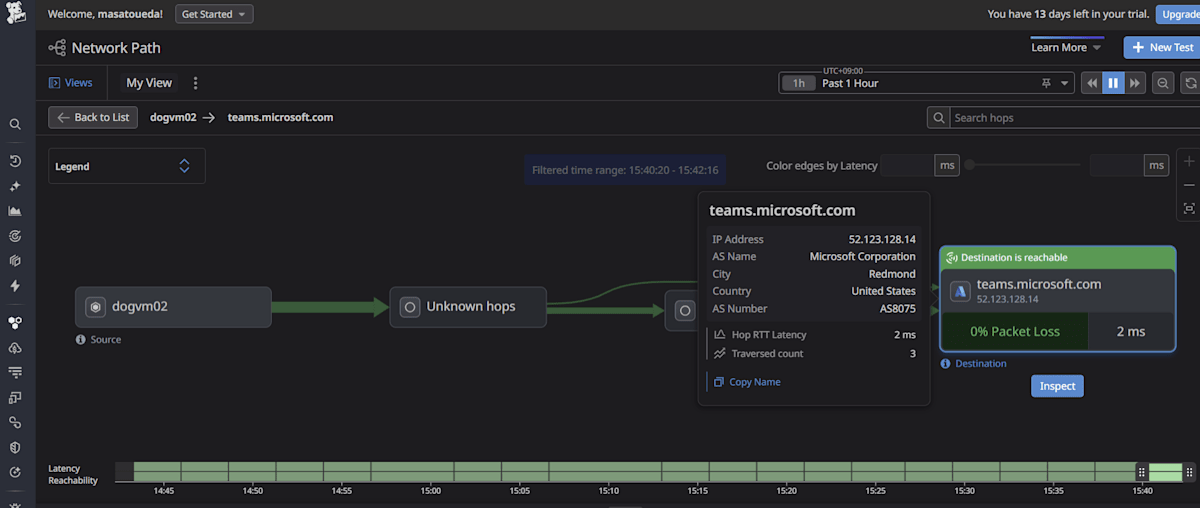
Task: Click the 0% Packet Loss cell
Action: point(1014,331)
